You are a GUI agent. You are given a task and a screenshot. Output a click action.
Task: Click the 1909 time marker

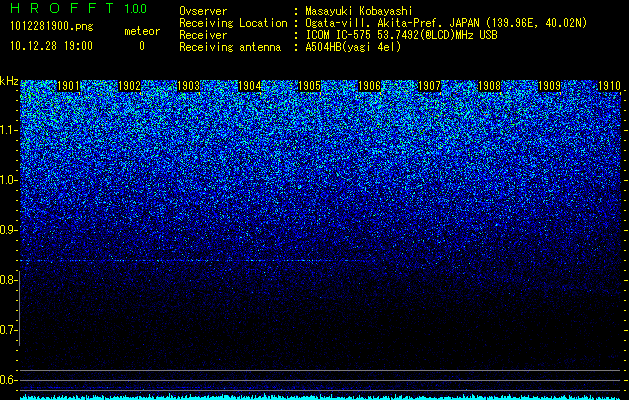[x=549, y=86]
